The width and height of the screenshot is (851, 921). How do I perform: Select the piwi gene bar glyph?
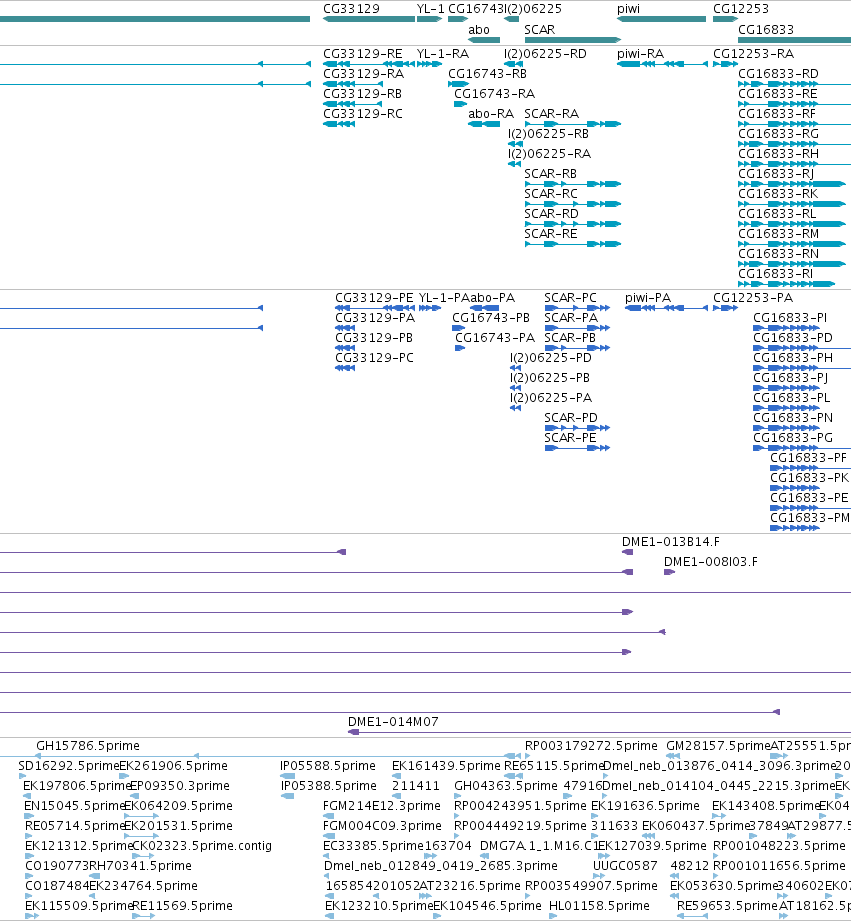click(x=661, y=19)
